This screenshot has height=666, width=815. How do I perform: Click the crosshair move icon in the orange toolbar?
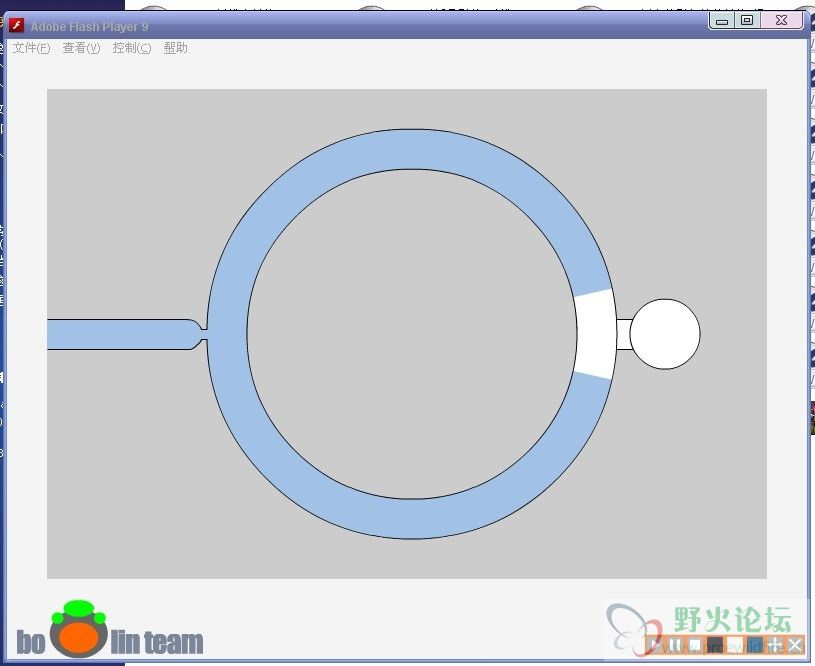775,645
